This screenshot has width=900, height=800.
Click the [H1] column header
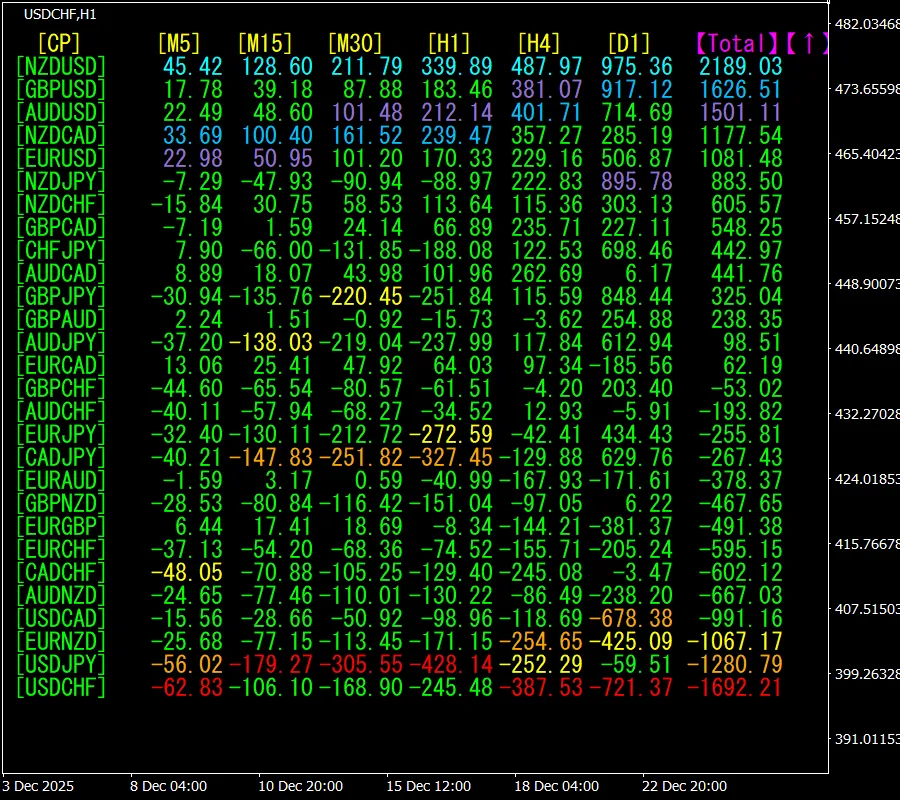click(x=448, y=43)
